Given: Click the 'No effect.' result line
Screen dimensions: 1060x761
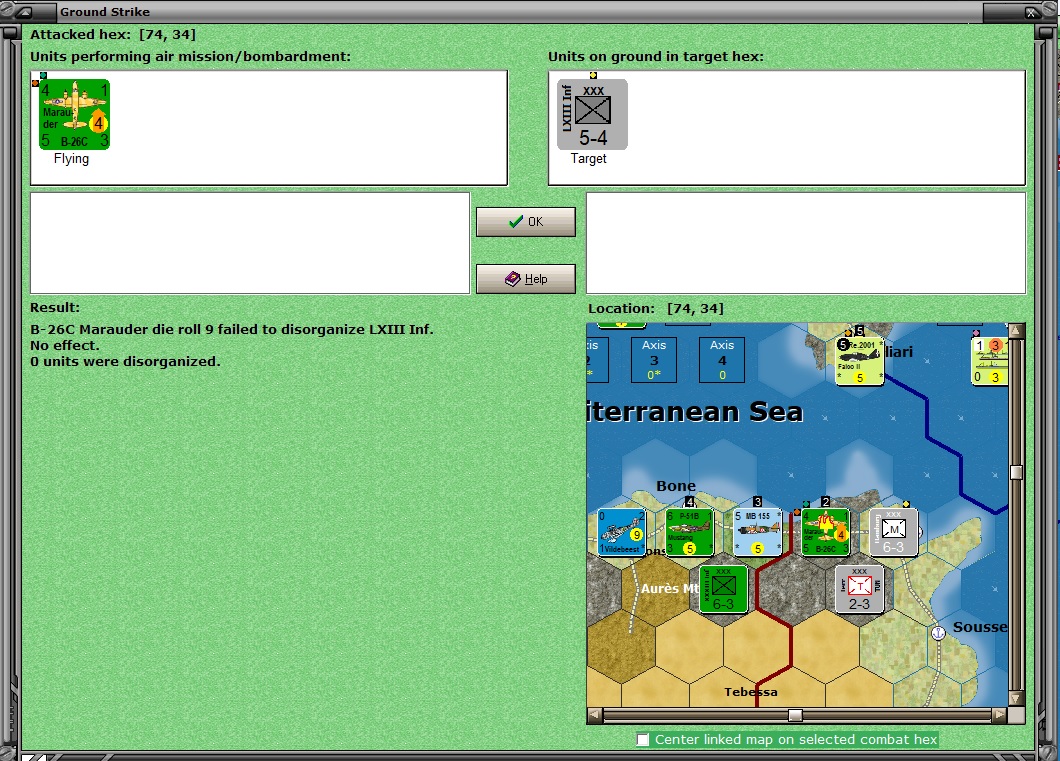Looking at the screenshot, I should [x=64, y=345].
